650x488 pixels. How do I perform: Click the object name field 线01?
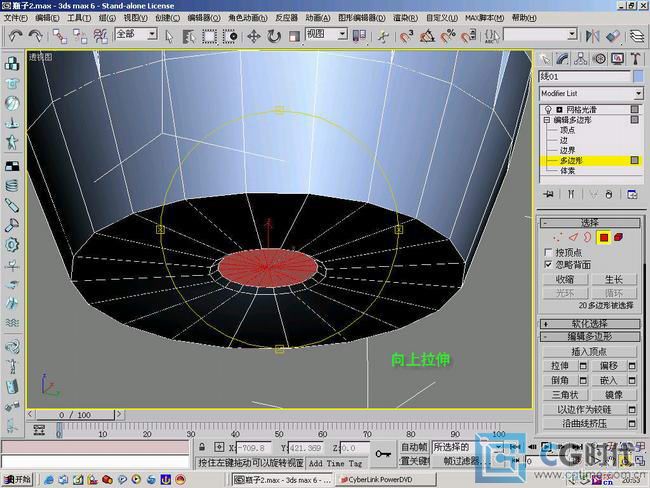tap(585, 76)
